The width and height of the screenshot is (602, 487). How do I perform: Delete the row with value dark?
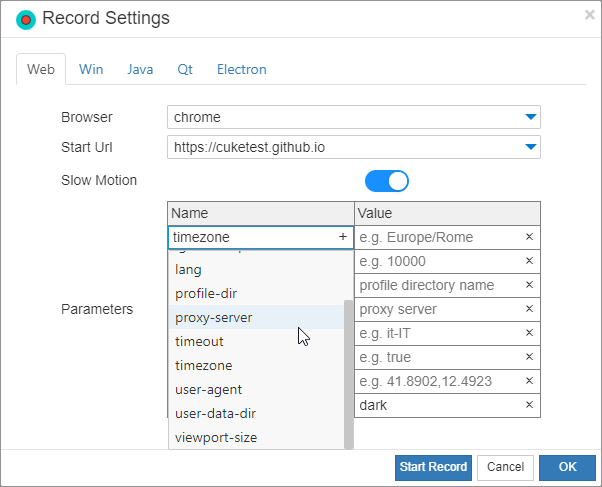pos(529,405)
